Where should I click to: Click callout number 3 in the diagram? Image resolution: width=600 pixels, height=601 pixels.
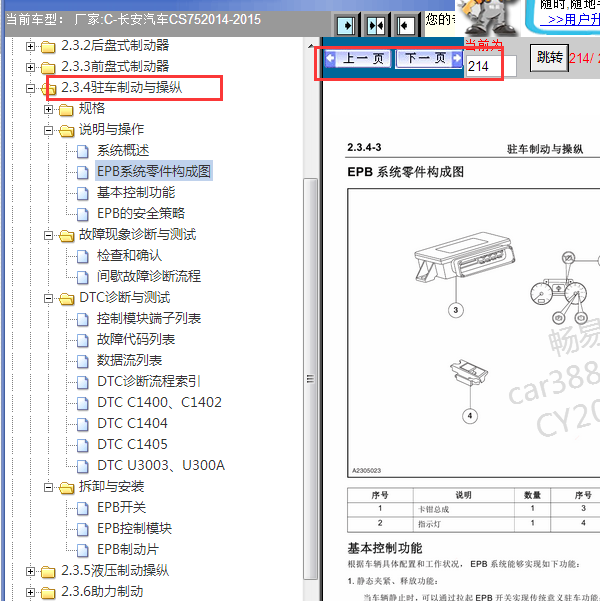click(x=455, y=310)
